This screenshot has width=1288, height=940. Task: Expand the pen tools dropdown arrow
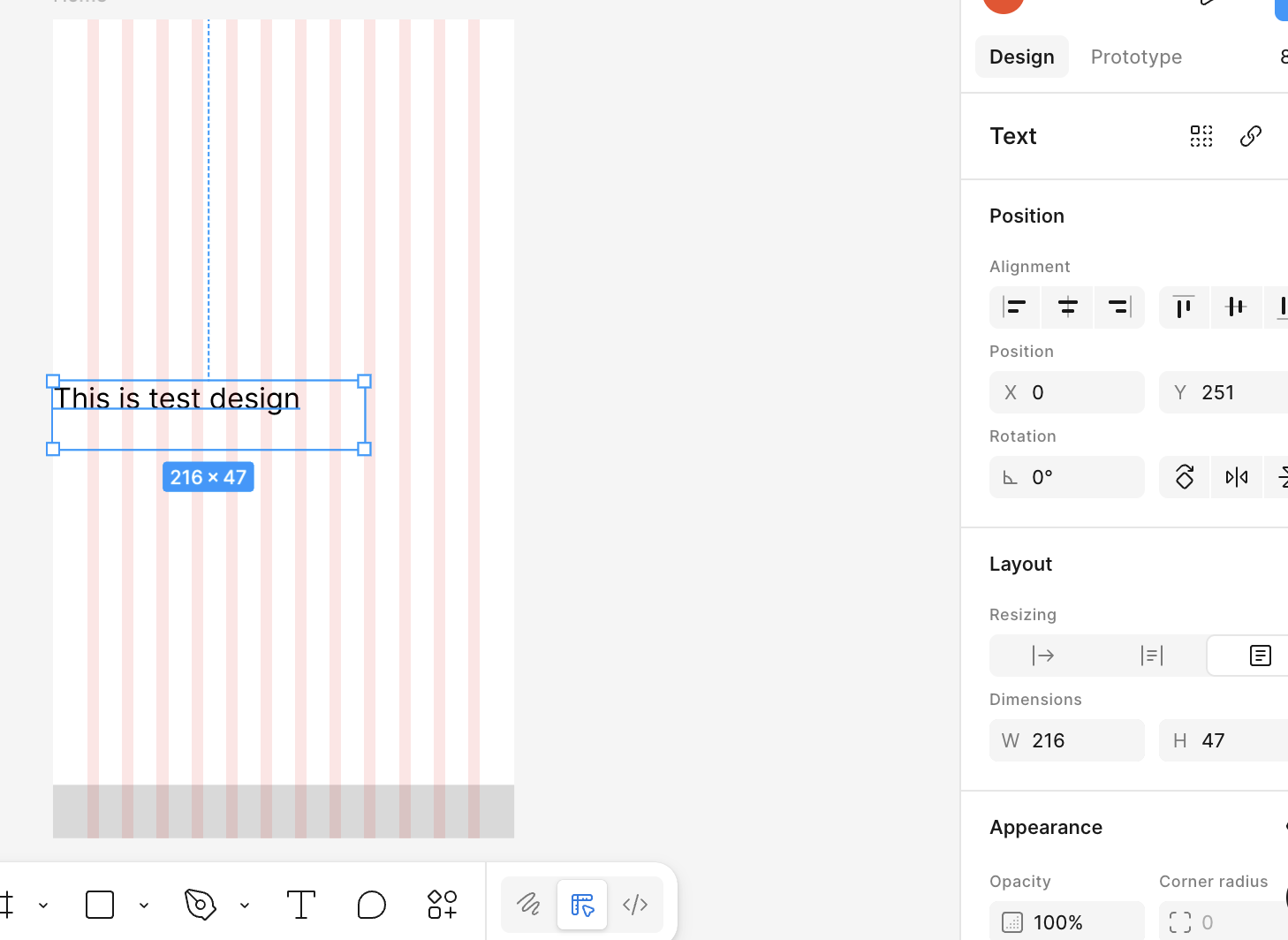tap(245, 906)
